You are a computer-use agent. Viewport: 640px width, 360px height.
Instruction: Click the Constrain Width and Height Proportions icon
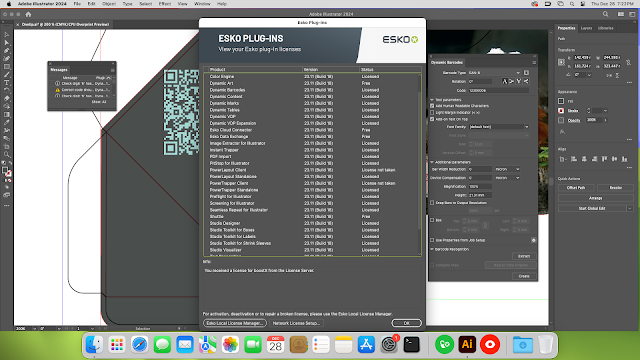[x=628, y=62]
